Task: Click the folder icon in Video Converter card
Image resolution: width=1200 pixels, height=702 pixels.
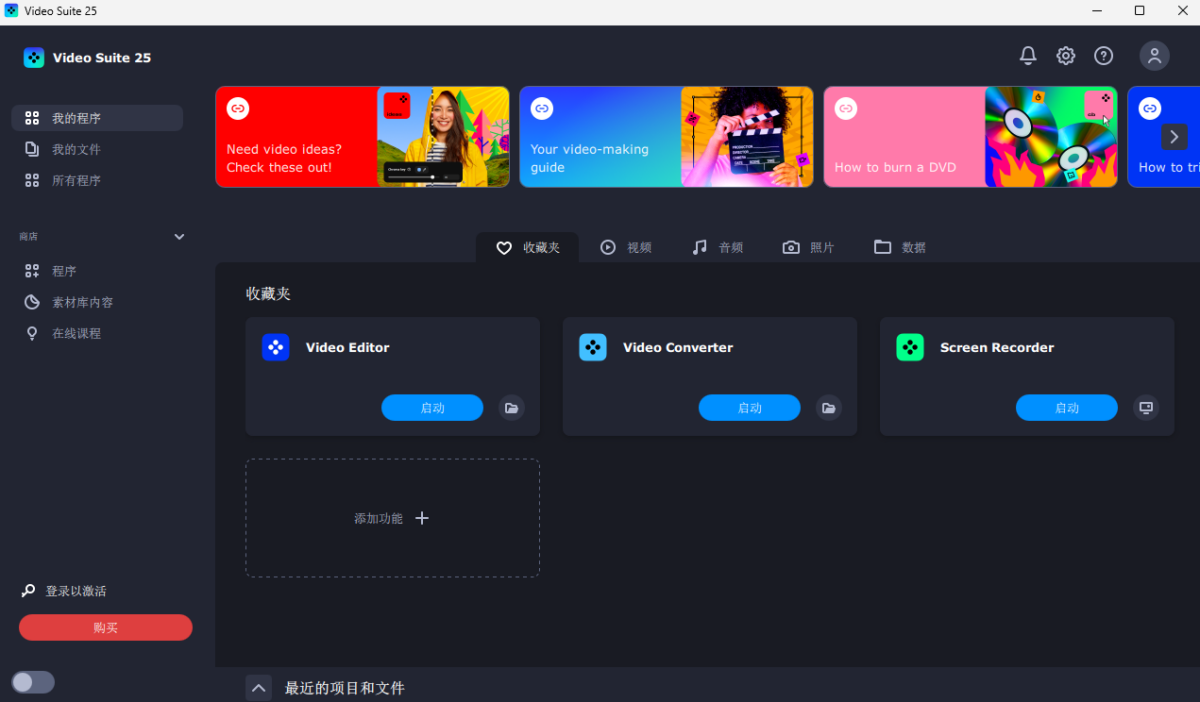Action: (829, 408)
